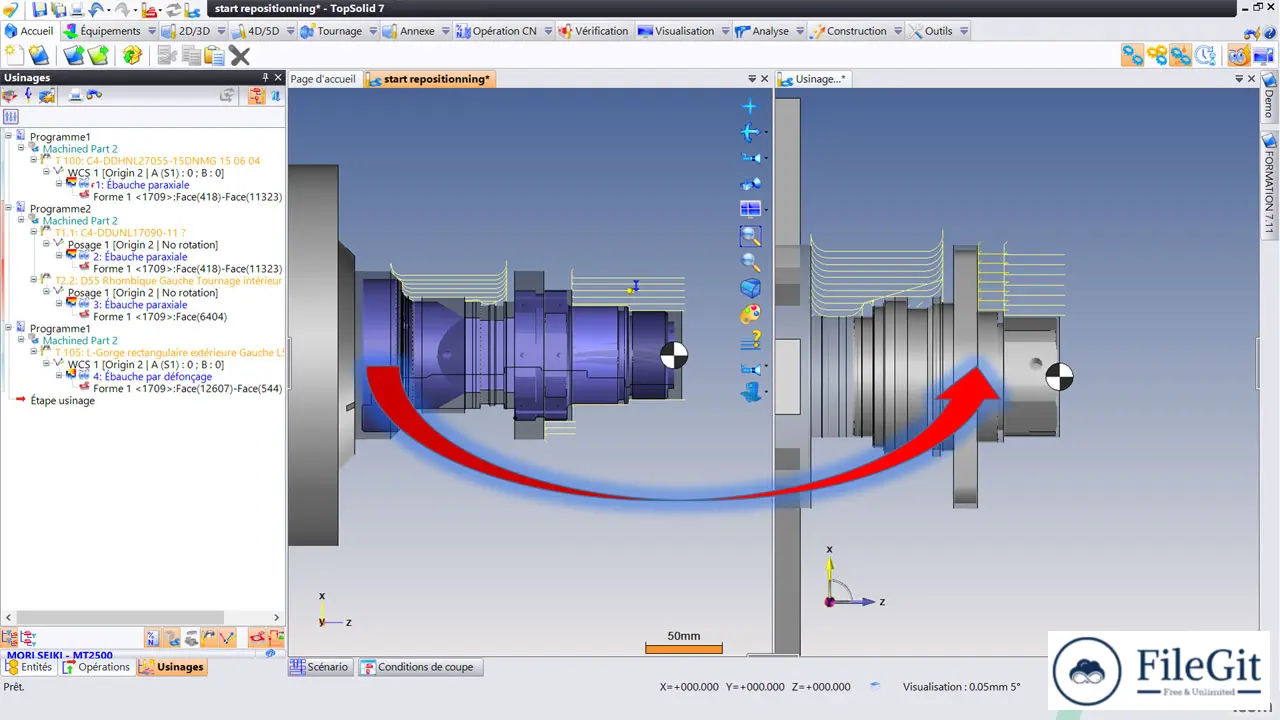
Task: Click the percent N icon in bottom panel toolbar
Action: (x=152, y=637)
